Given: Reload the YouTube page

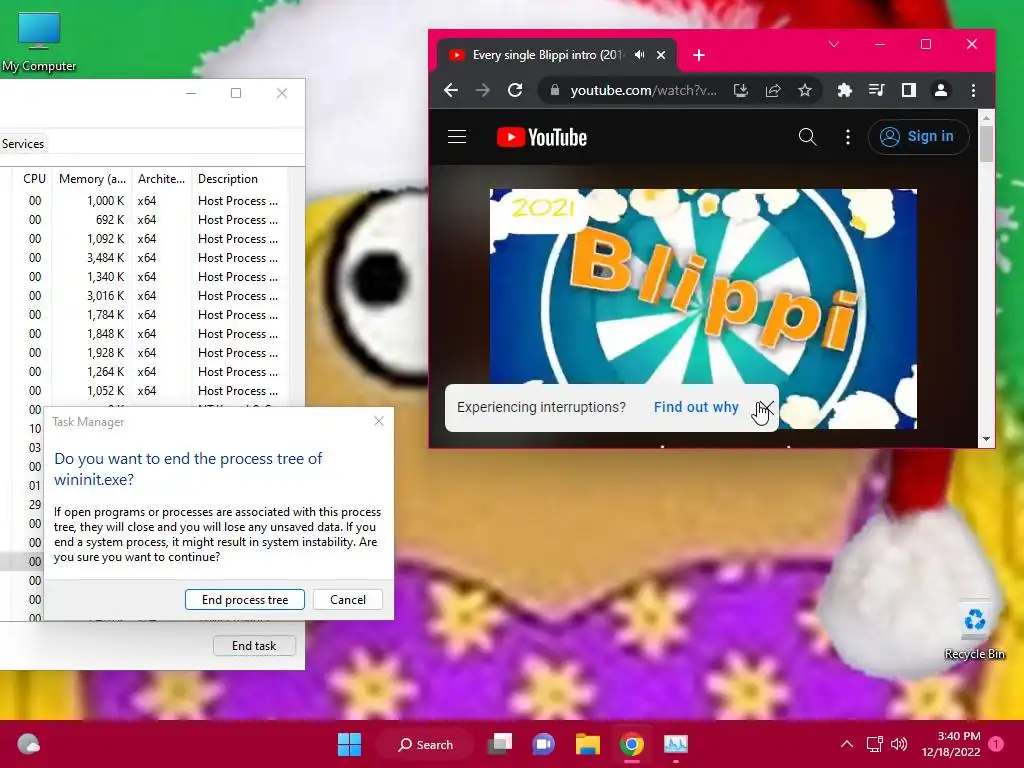Looking at the screenshot, I should tap(515, 90).
